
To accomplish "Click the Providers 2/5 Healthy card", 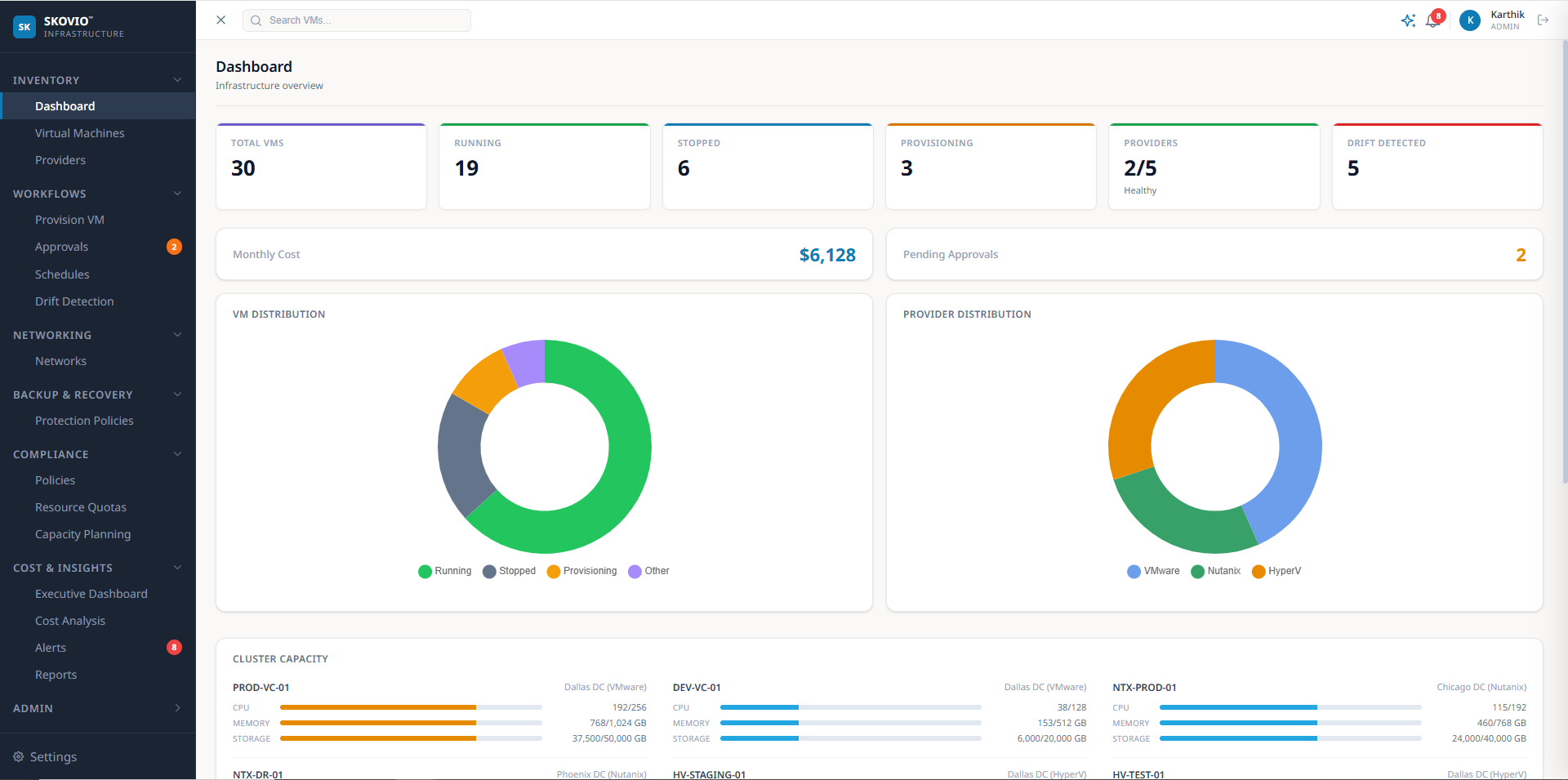I will 1214,167.
